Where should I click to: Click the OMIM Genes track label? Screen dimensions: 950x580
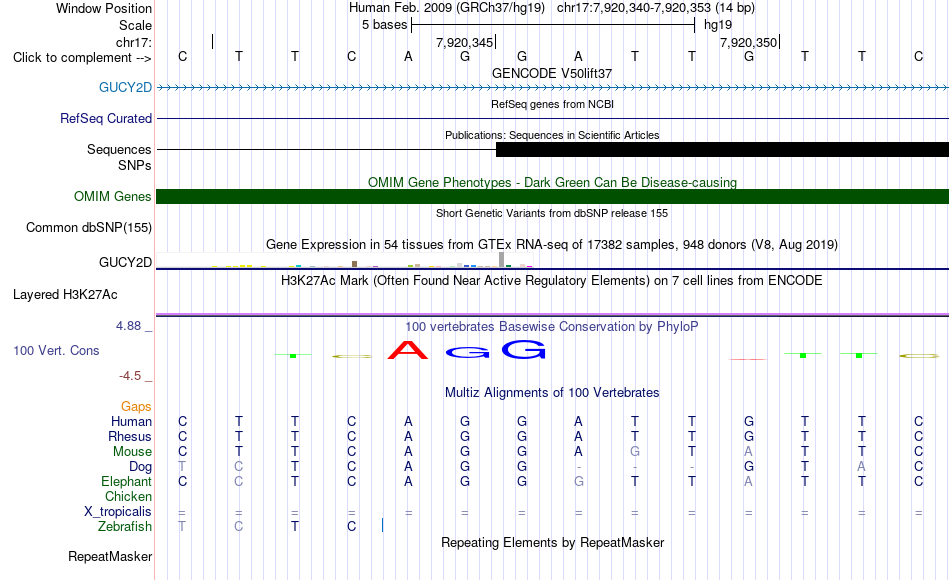(113, 196)
